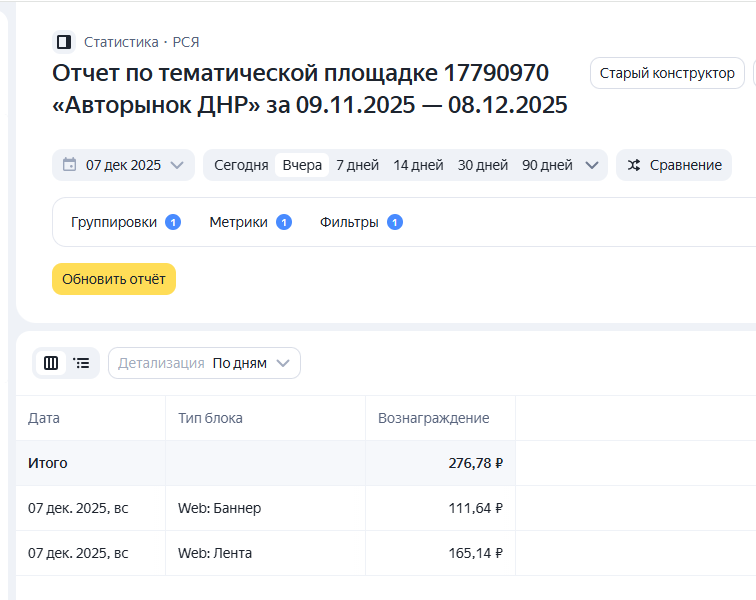The image size is (756, 600).
Task: Select the 7 дней period preset
Action: 357,165
